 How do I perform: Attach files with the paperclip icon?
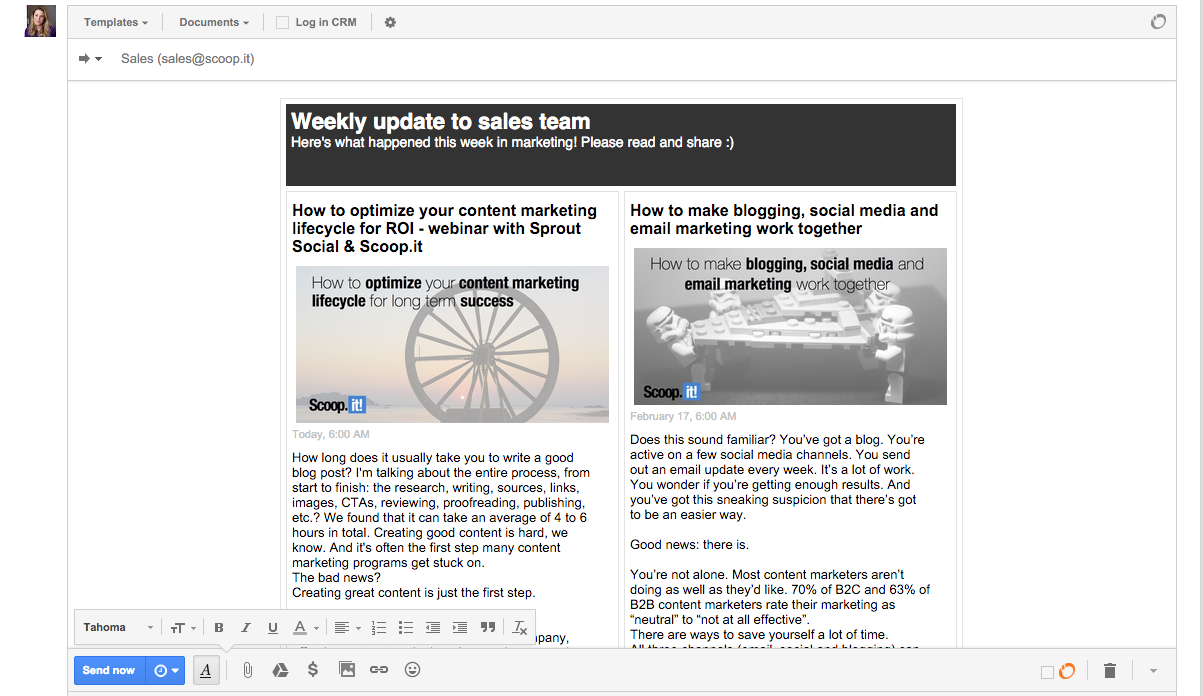(x=247, y=670)
